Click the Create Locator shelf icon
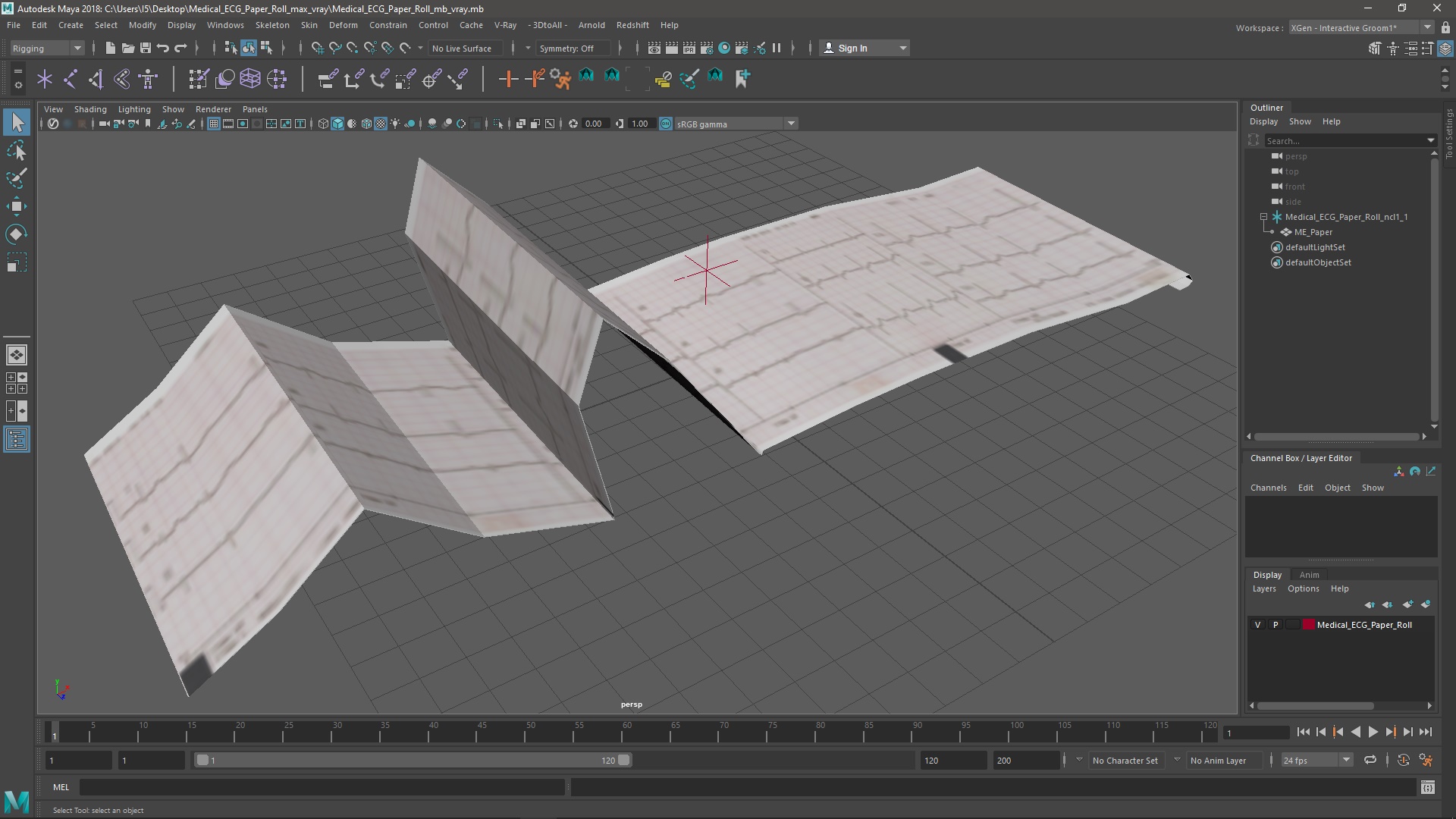This screenshot has width=1456, height=819. [x=45, y=79]
